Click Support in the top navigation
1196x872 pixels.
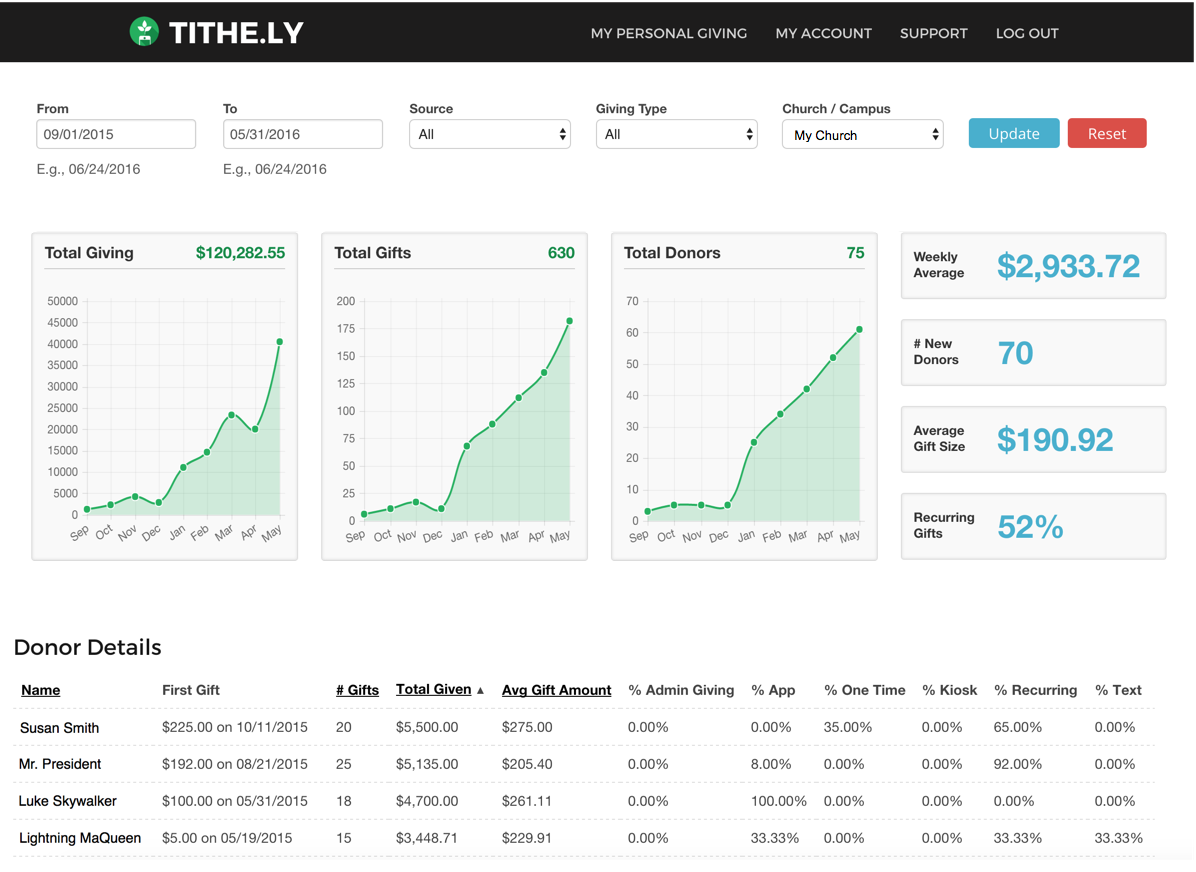click(933, 33)
